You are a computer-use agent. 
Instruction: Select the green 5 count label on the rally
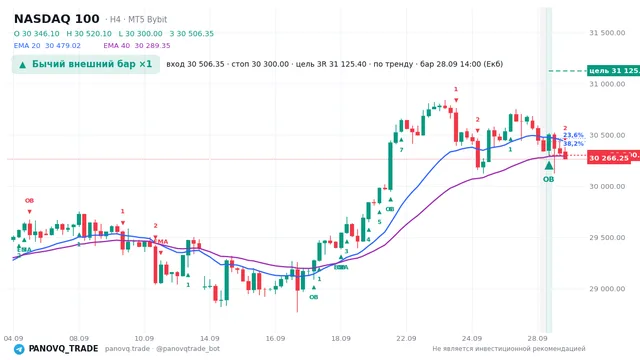point(379,222)
